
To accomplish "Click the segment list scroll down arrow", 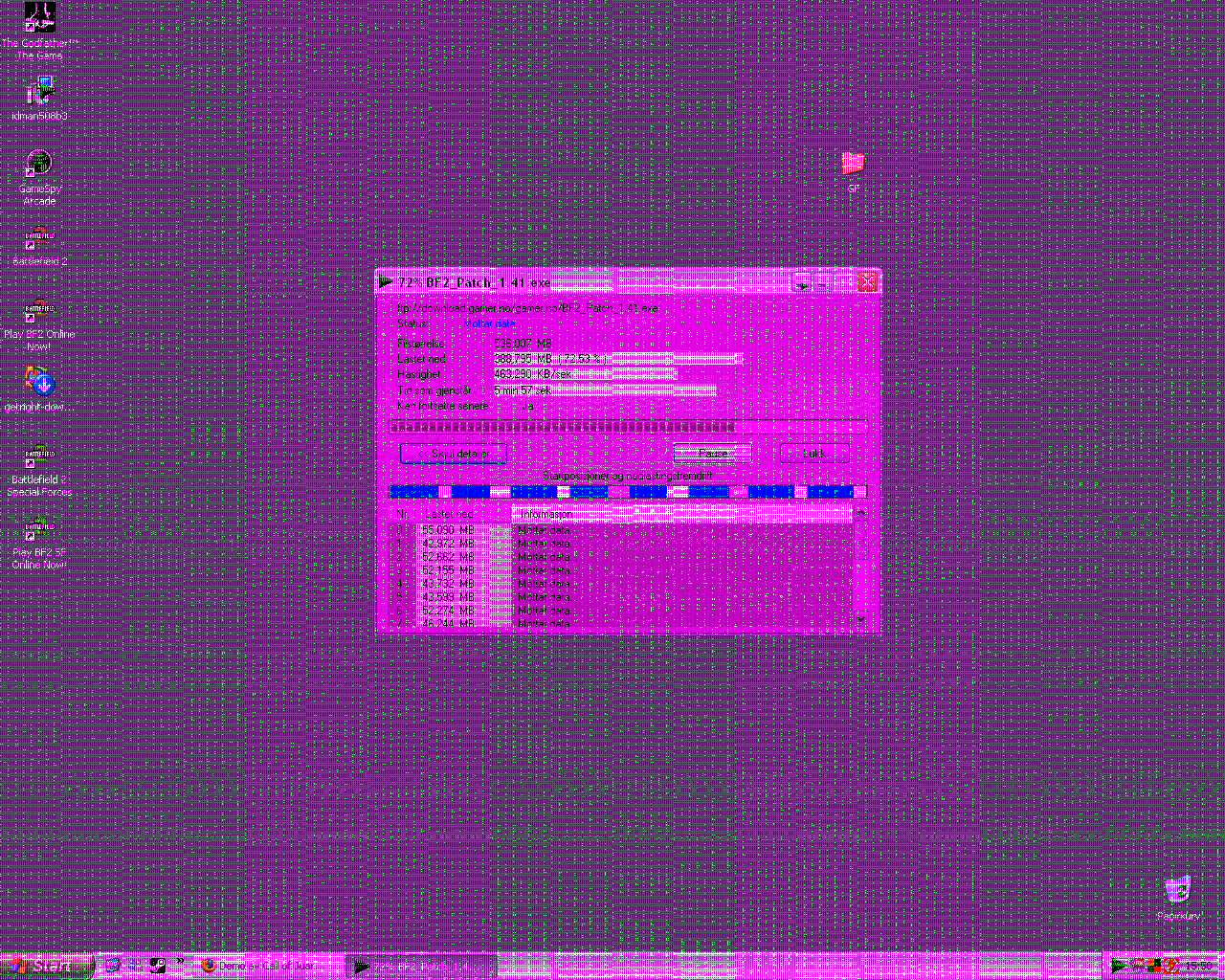I will [860, 620].
